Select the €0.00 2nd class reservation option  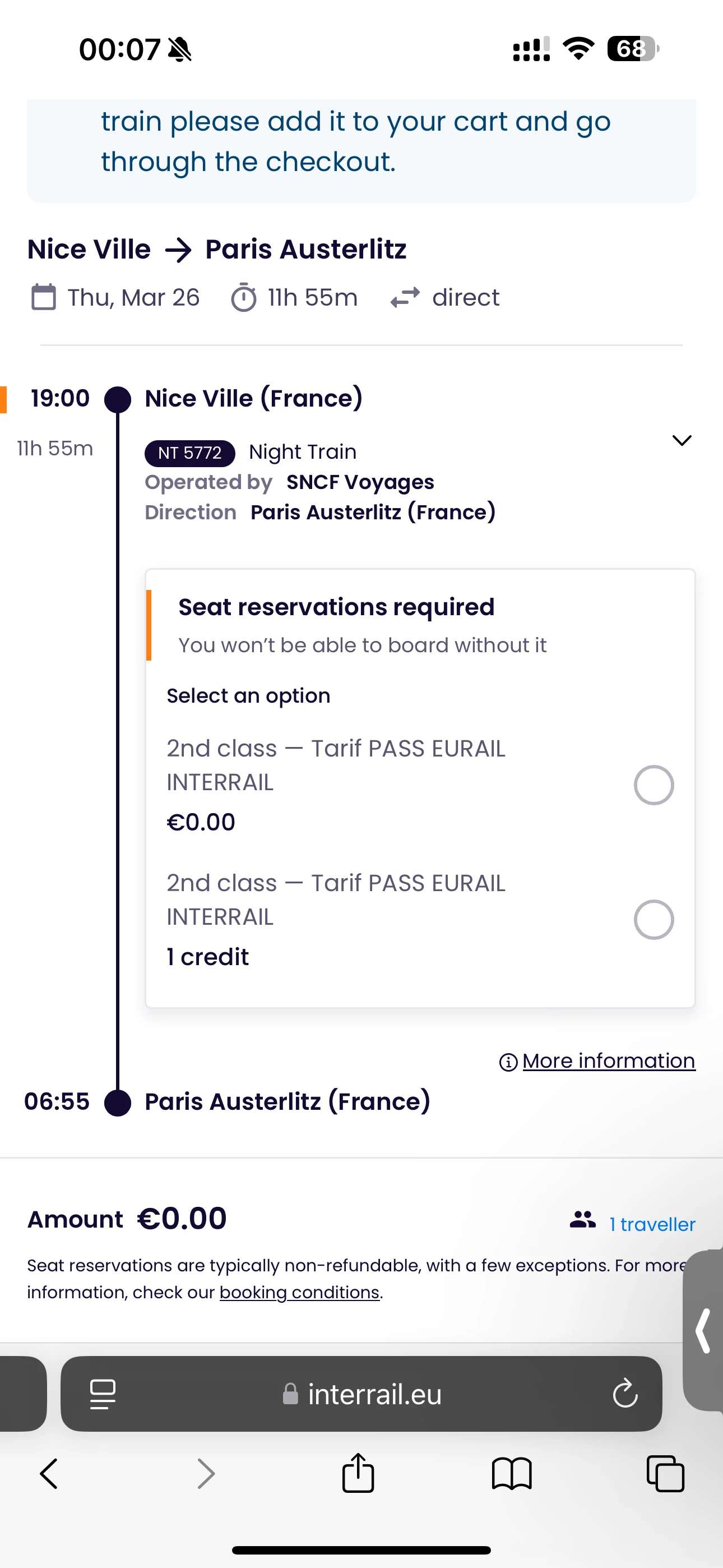coord(654,785)
